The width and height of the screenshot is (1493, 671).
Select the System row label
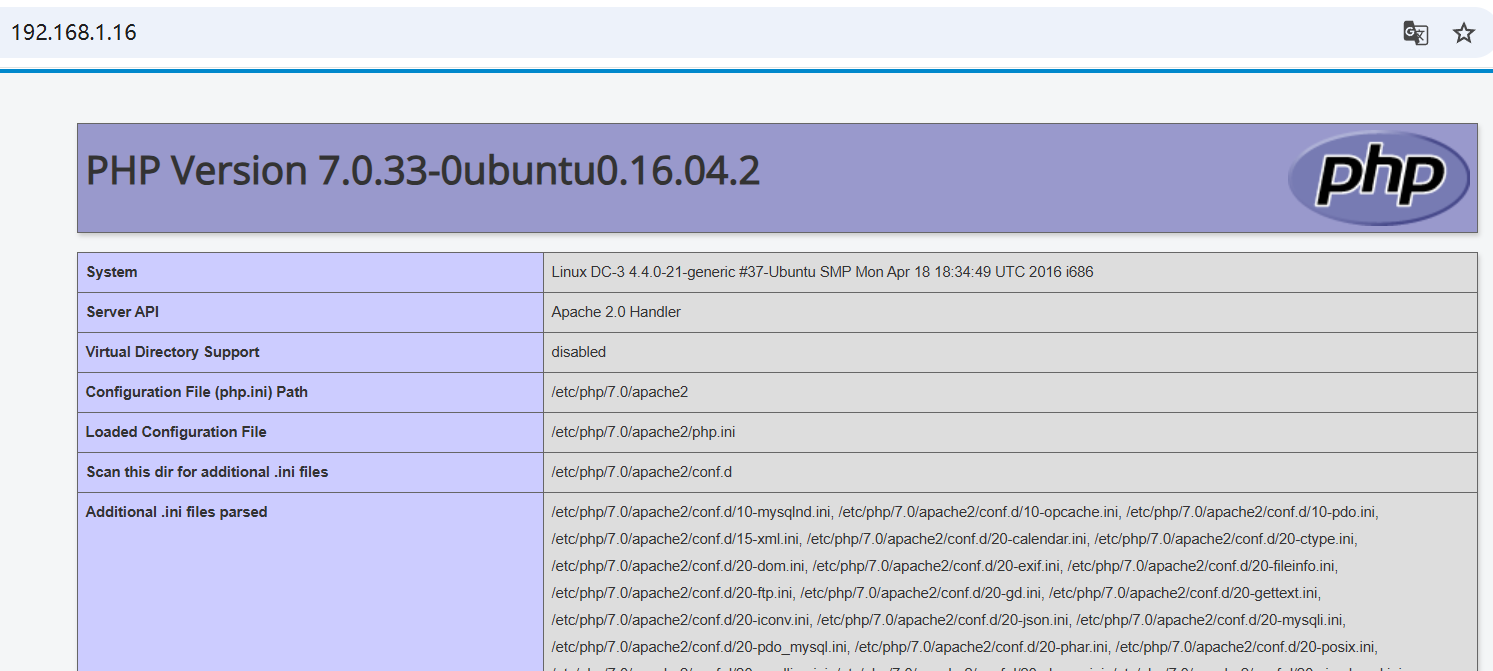point(112,272)
